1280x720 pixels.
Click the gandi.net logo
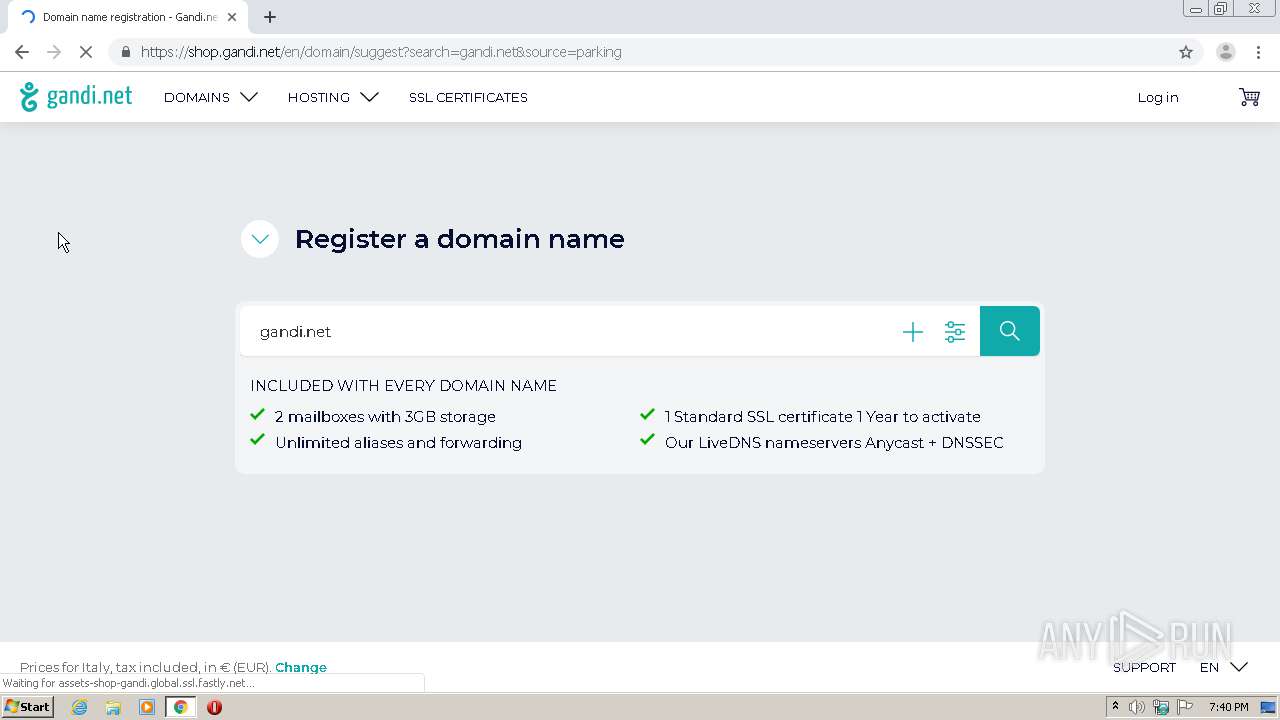click(x=76, y=97)
